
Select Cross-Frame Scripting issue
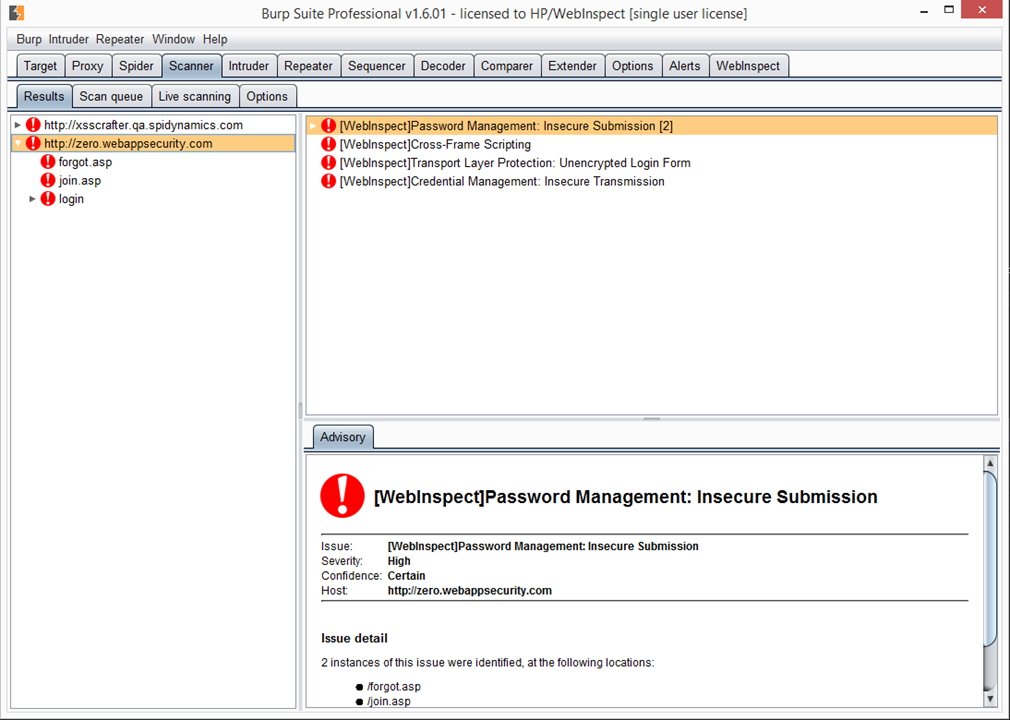pos(435,144)
